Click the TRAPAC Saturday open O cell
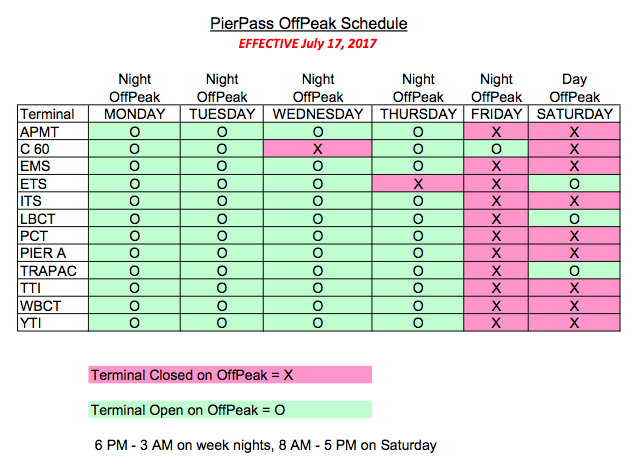The width and height of the screenshot is (641, 464). tap(574, 271)
